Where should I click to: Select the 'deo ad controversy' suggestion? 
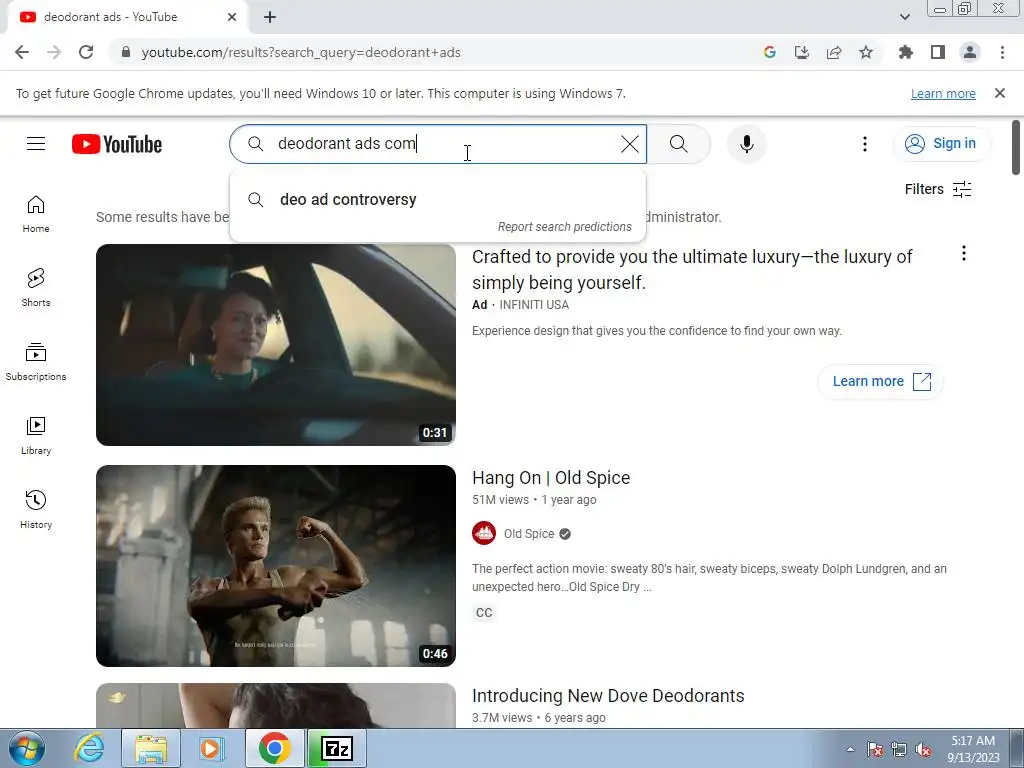click(x=438, y=200)
